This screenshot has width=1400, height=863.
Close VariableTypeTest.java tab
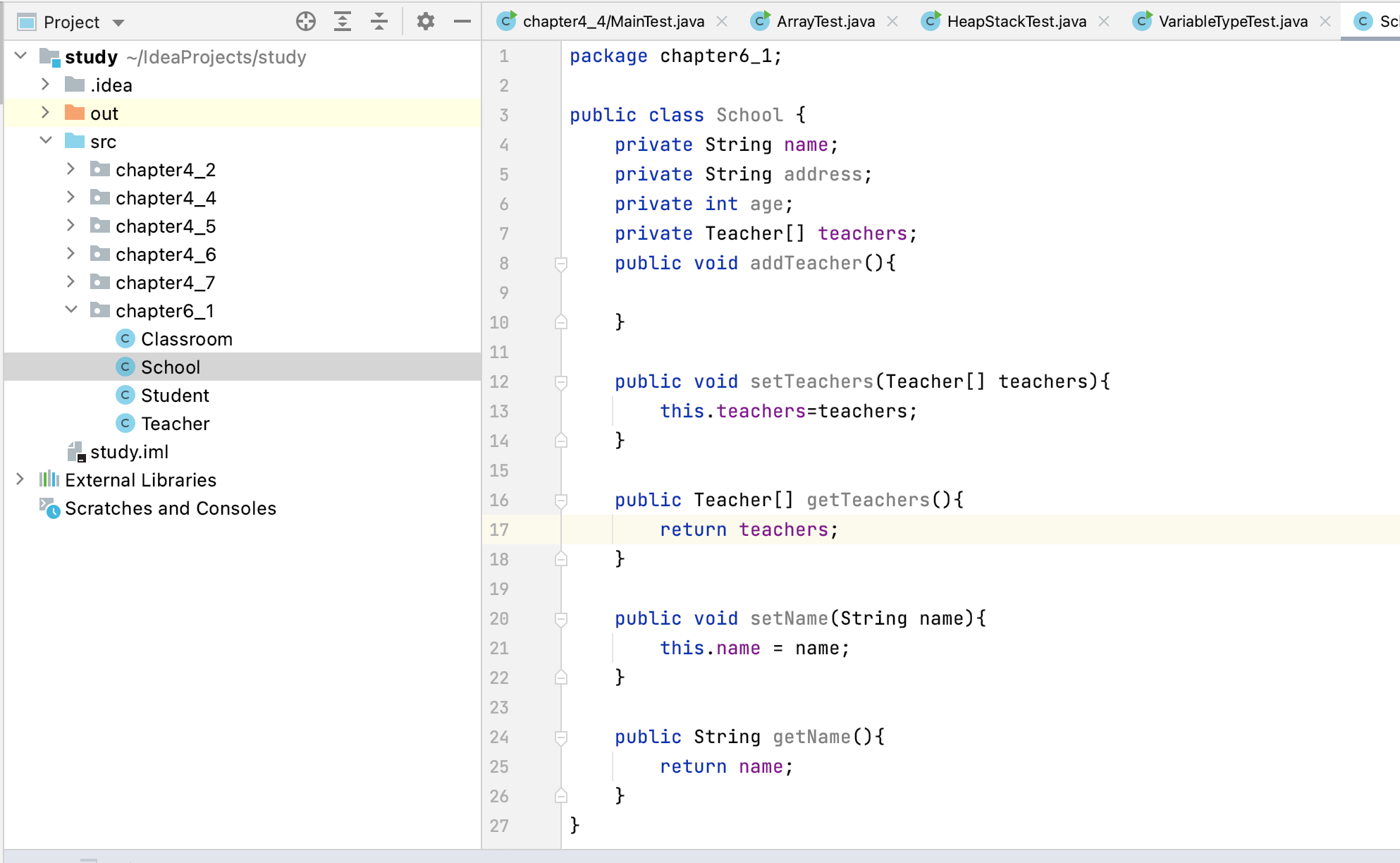1325,22
